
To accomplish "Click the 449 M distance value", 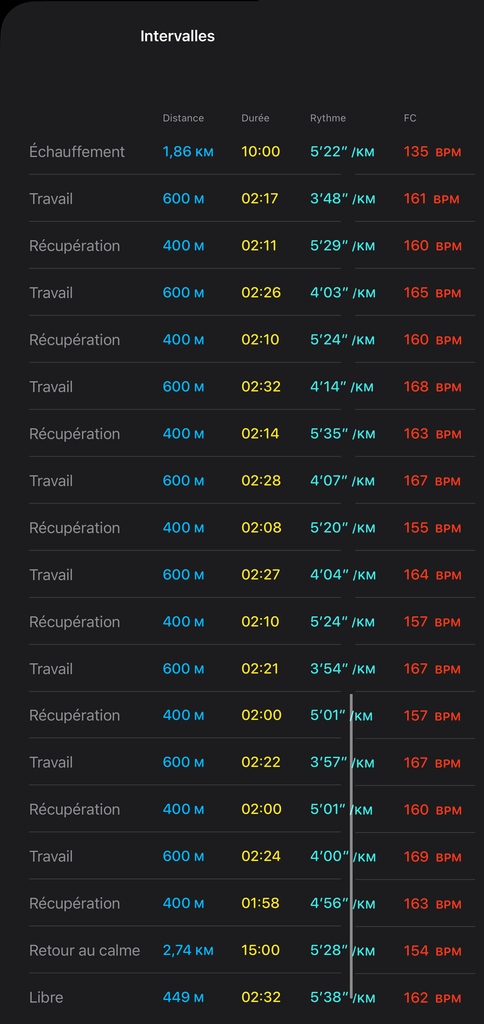I will tap(184, 997).
